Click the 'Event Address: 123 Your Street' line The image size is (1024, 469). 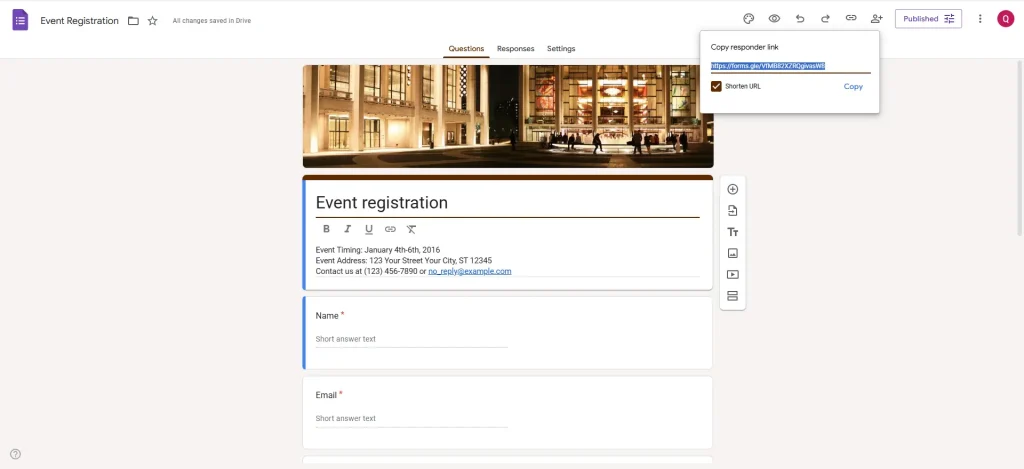[x=404, y=261]
